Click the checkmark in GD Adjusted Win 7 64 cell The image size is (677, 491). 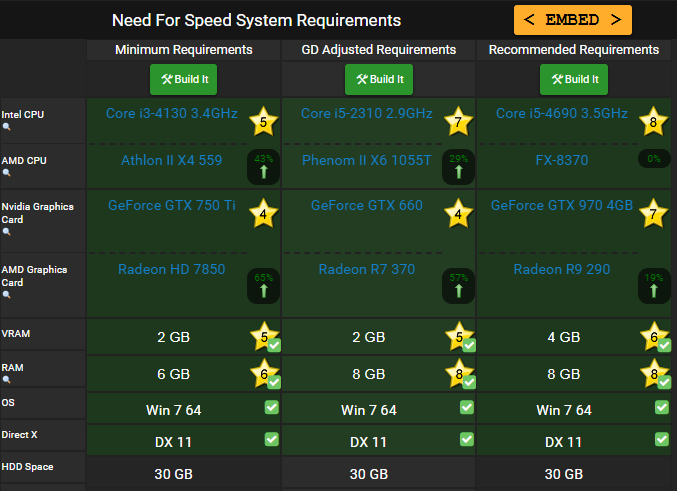[467, 407]
